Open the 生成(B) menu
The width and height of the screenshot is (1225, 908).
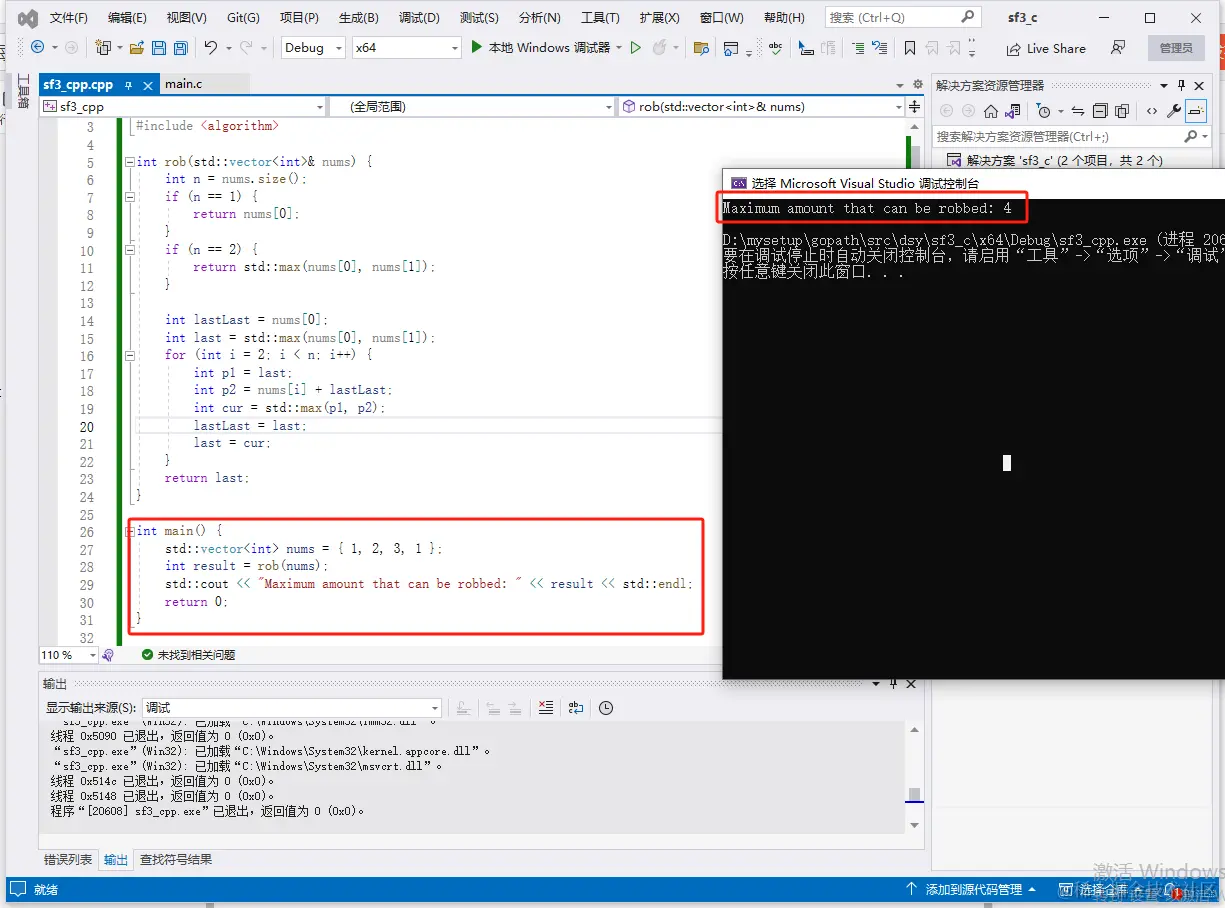(358, 18)
